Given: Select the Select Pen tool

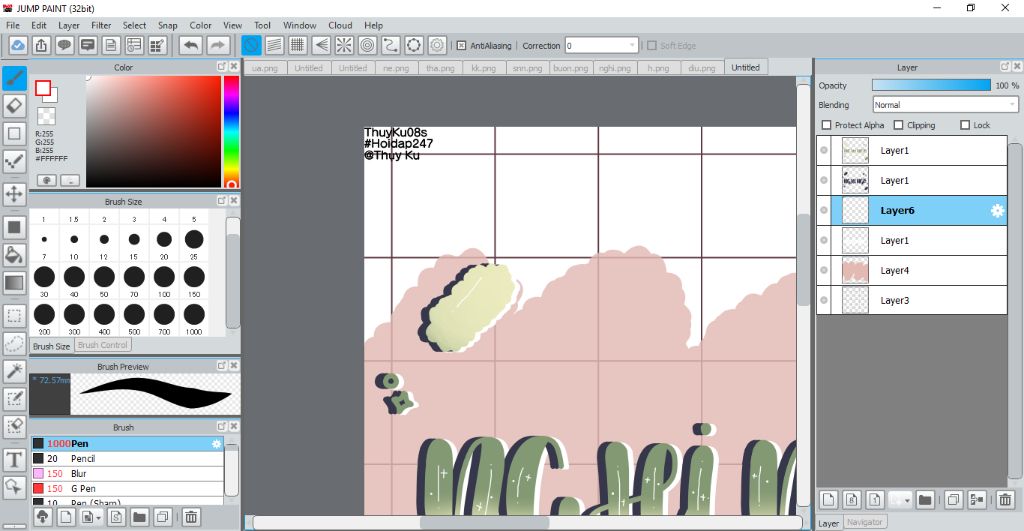Looking at the screenshot, I should [x=14, y=398].
